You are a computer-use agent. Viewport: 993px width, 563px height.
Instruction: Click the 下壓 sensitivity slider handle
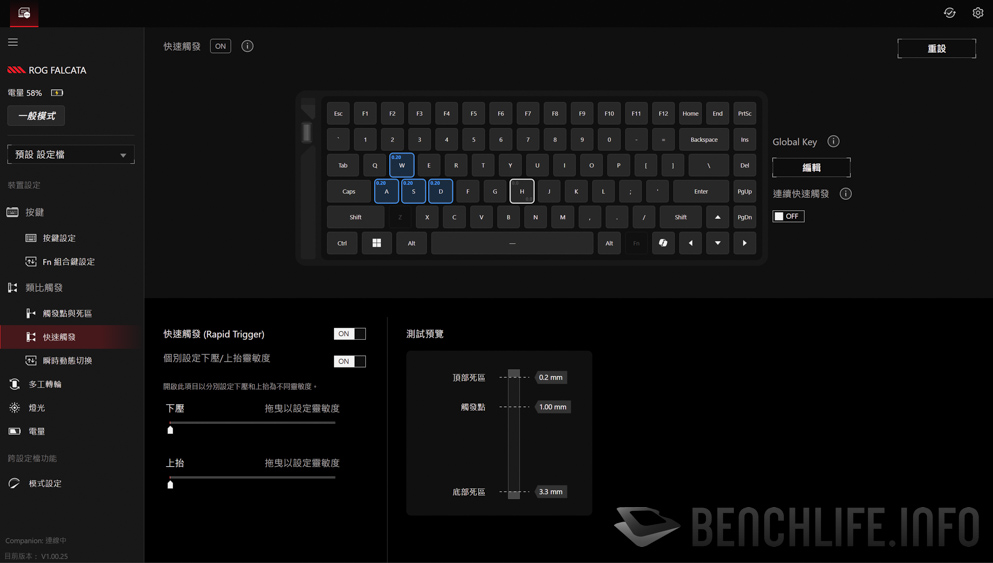pyautogui.click(x=170, y=430)
